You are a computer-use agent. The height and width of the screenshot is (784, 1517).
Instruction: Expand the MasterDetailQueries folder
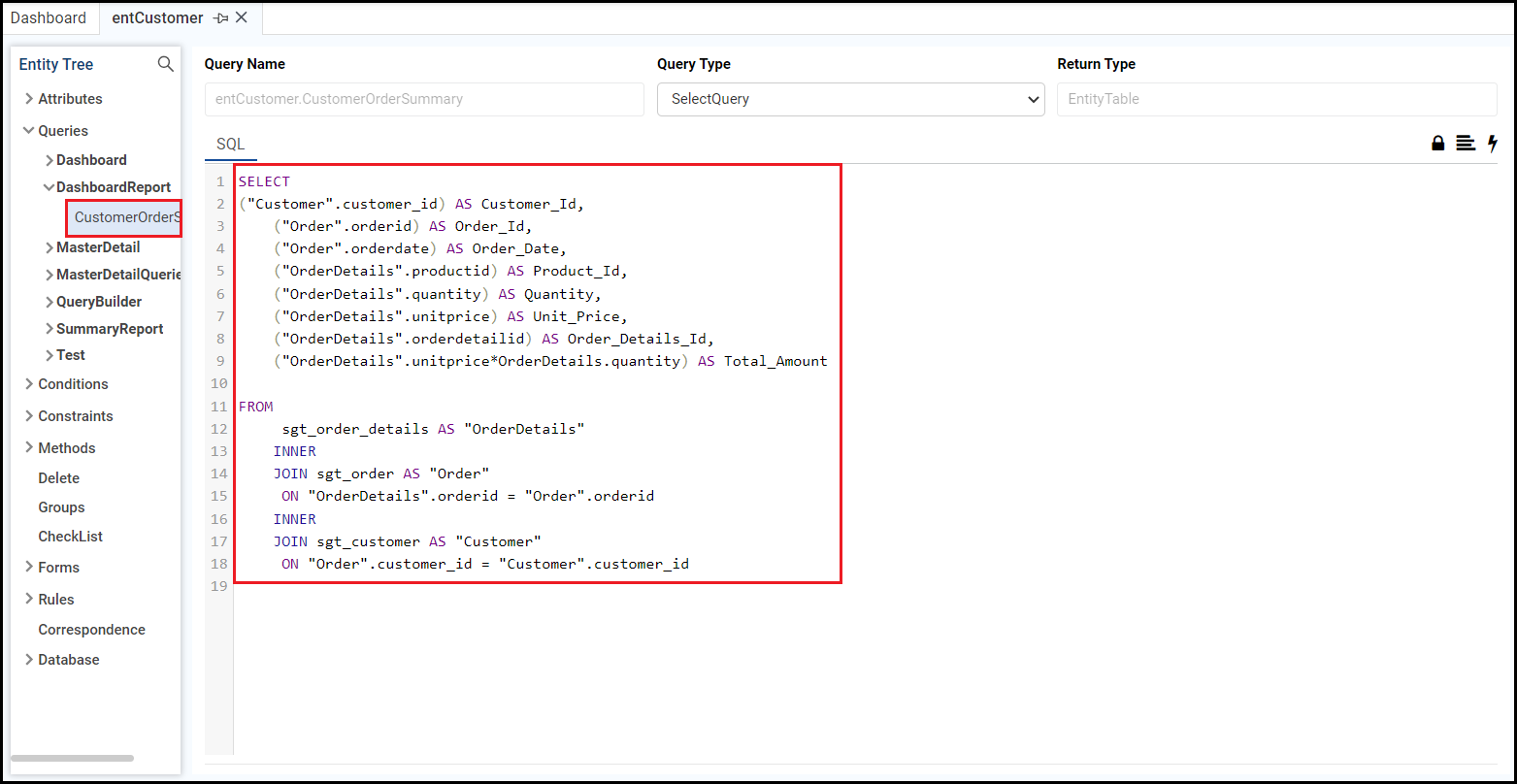pos(49,275)
